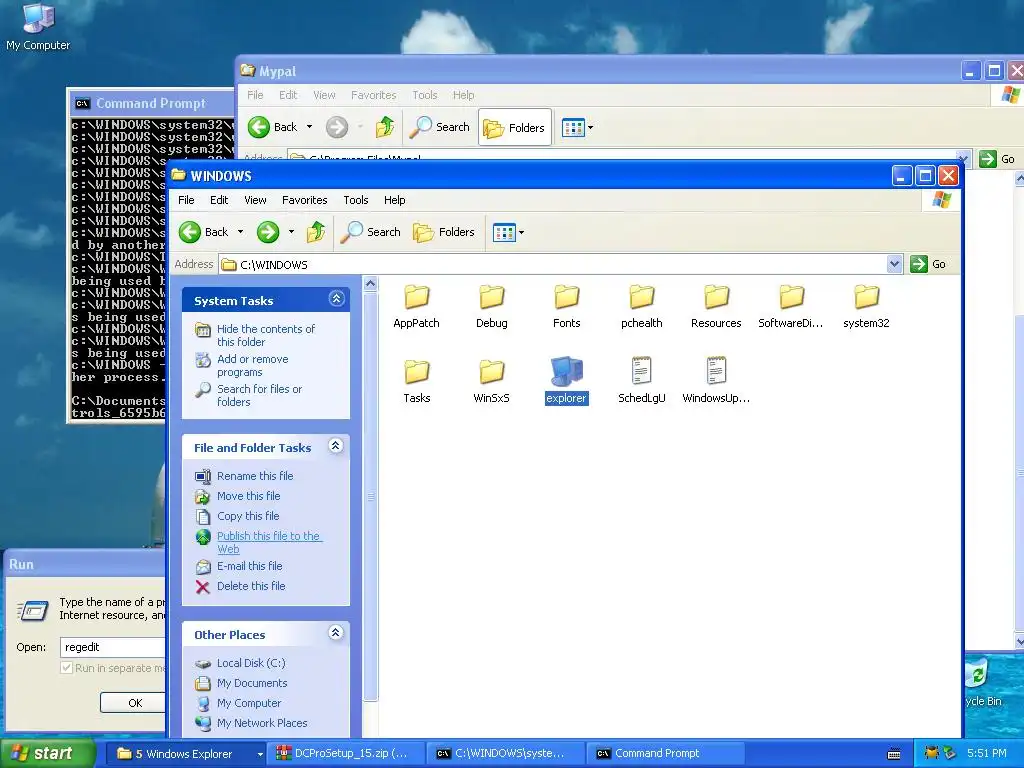
Task: Open Help menu in WINDOWS window
Action: click(394, 200)
